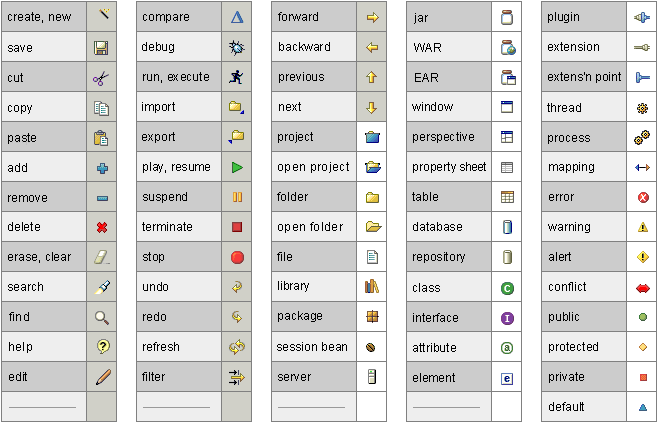The width and height of the screenshot is (658, 423).
Task: Click the purple interface I icon
Action: [507, 319]
